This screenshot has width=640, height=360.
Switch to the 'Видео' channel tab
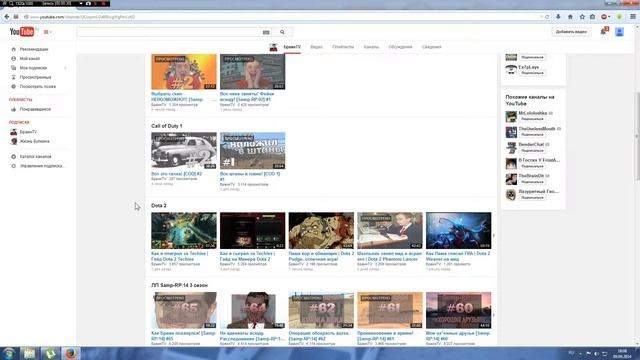click(x=316, y=47)
